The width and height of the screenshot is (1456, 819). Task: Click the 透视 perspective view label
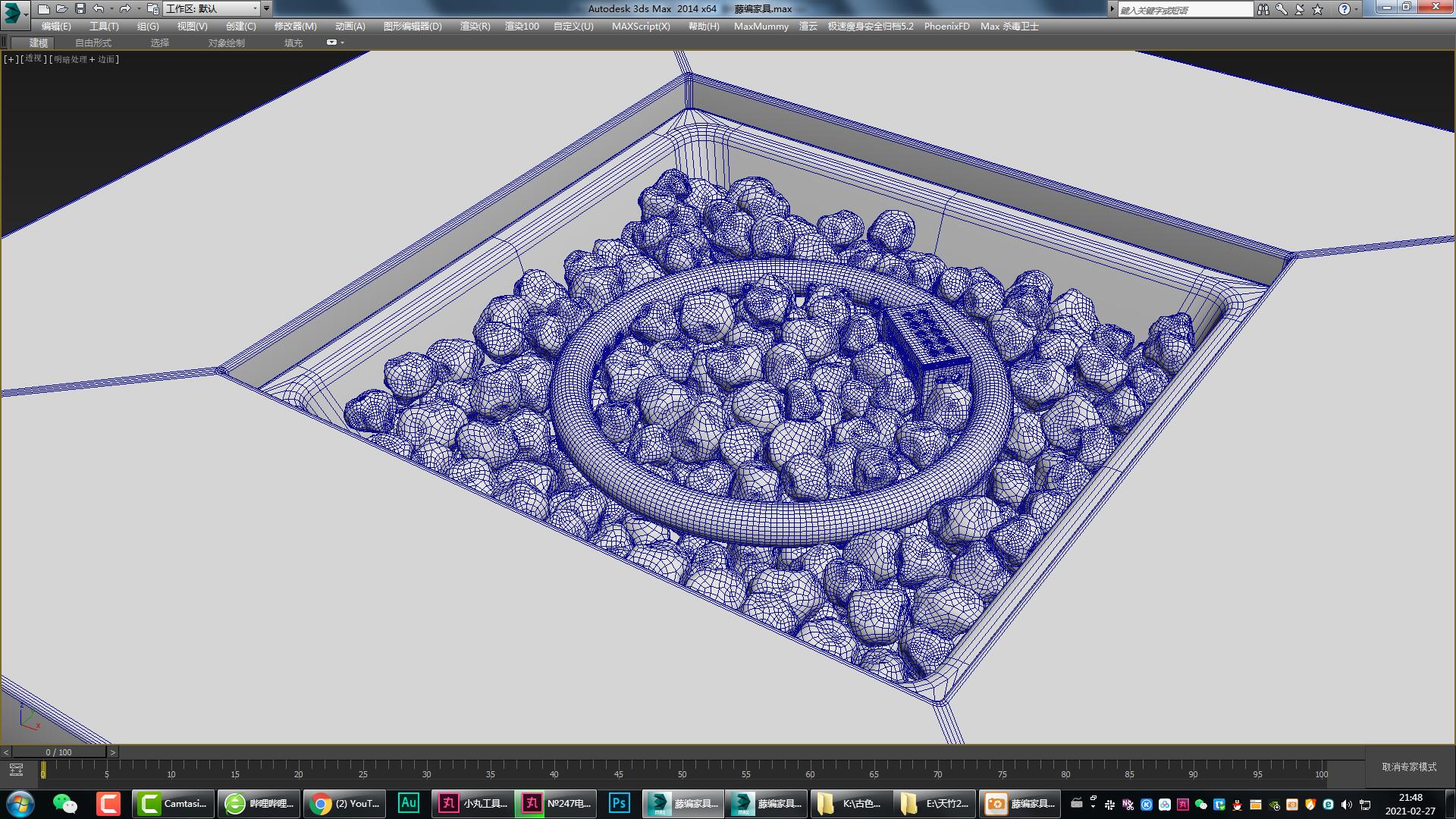33,59
